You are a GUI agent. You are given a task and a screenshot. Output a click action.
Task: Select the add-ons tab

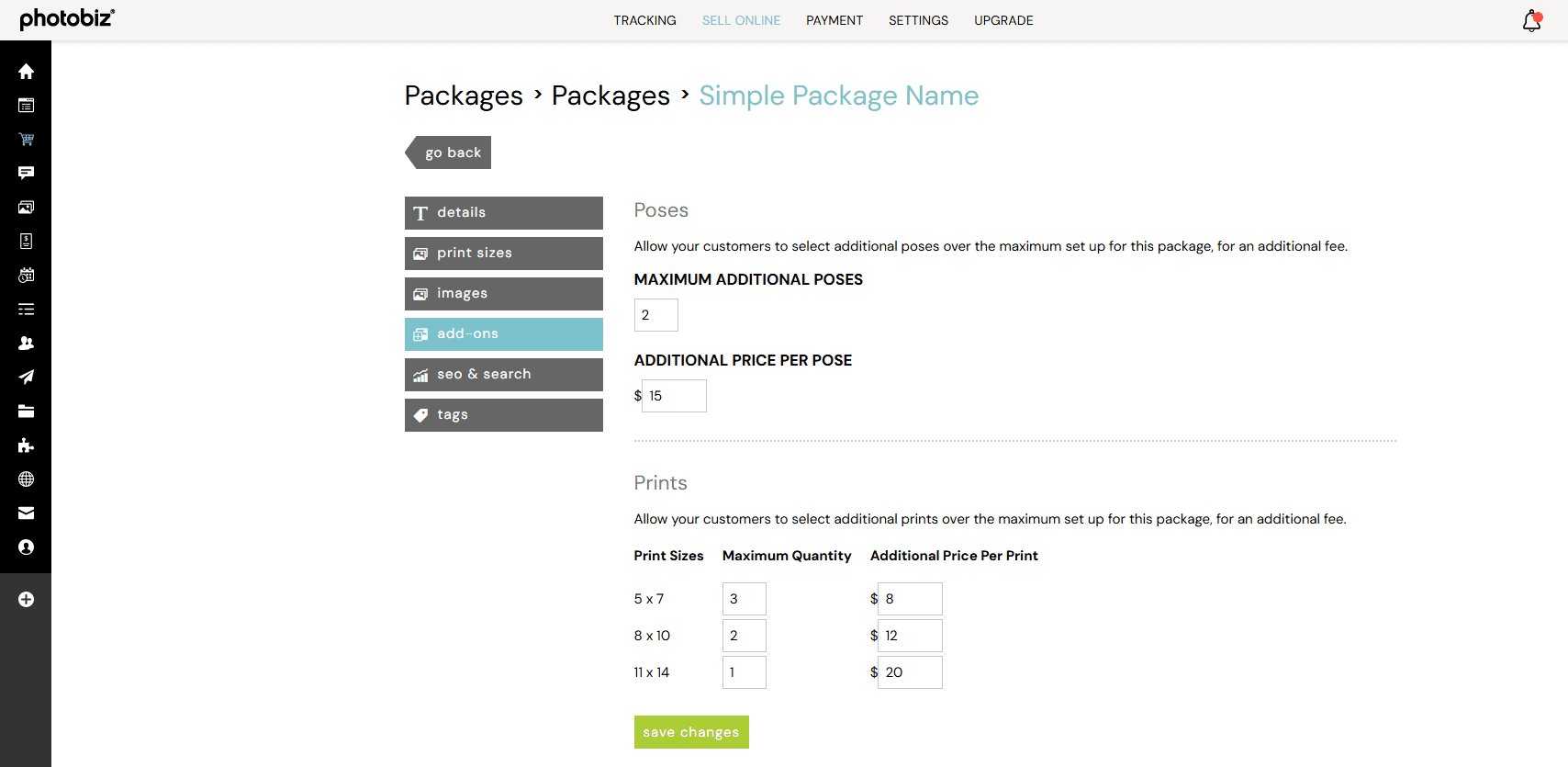click(504, 334)
